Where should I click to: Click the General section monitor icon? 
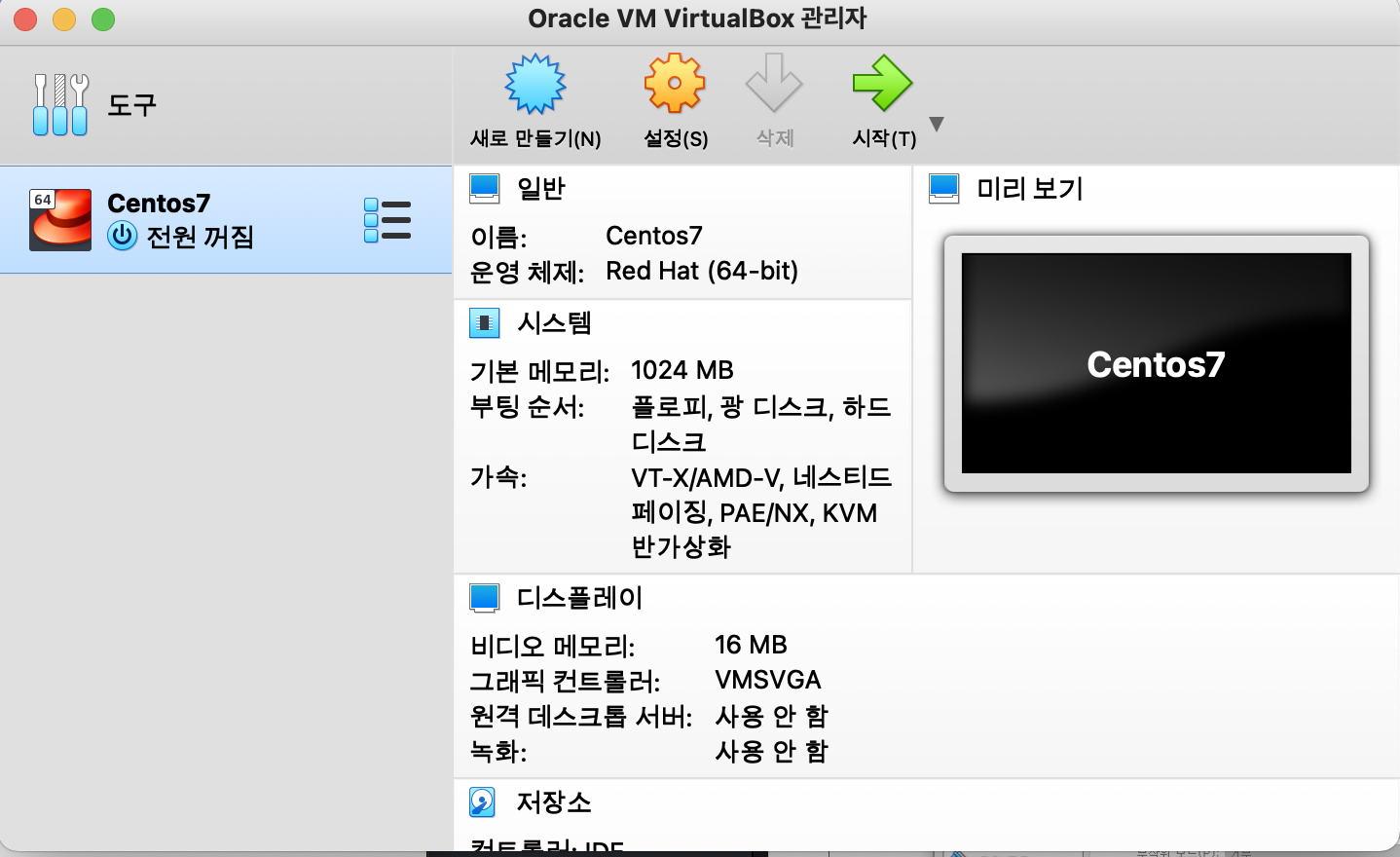pyautogui.click(x=484, y=188)
